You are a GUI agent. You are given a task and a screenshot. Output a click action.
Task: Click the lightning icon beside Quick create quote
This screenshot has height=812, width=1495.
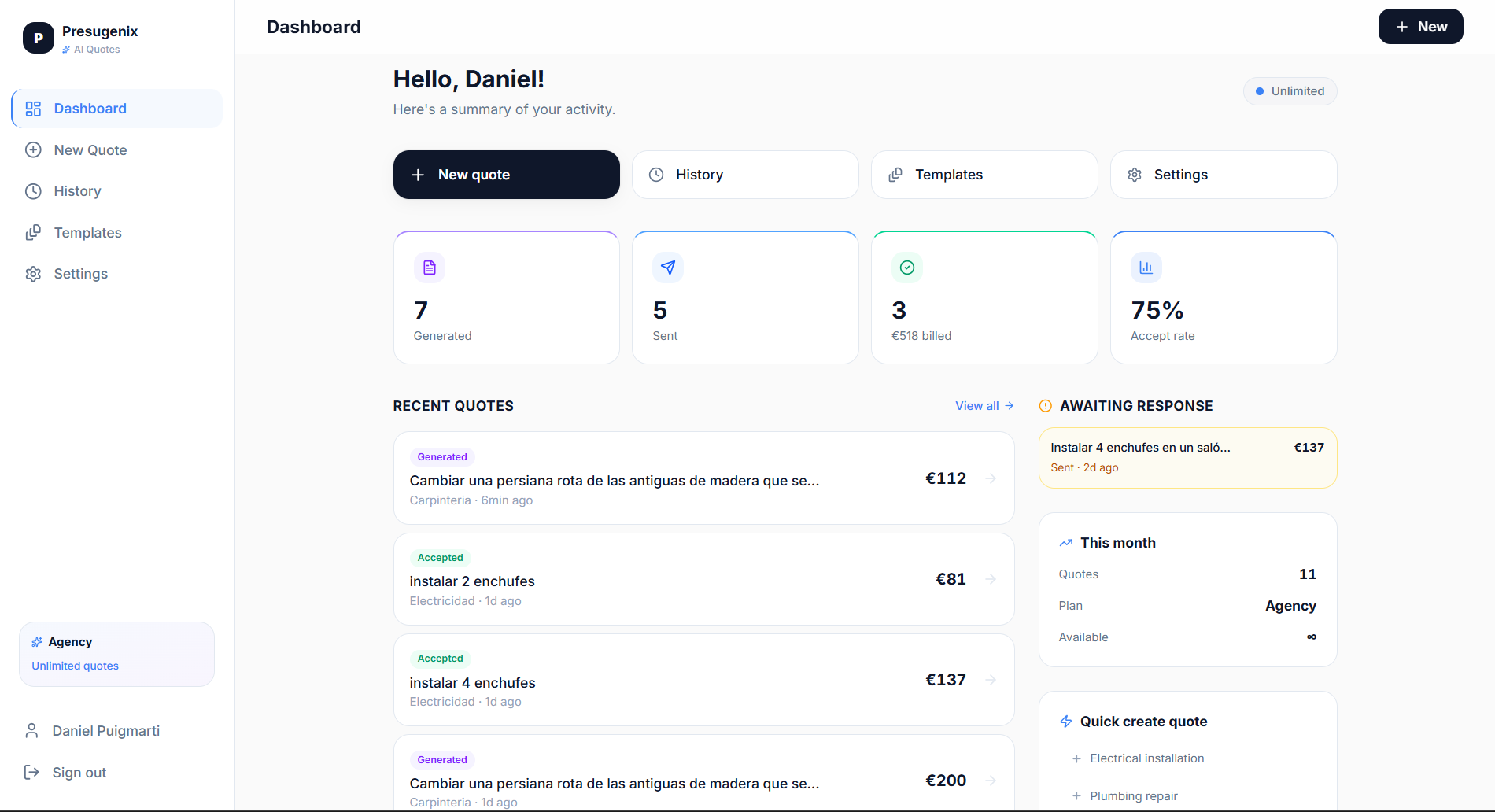(1066, 722)
